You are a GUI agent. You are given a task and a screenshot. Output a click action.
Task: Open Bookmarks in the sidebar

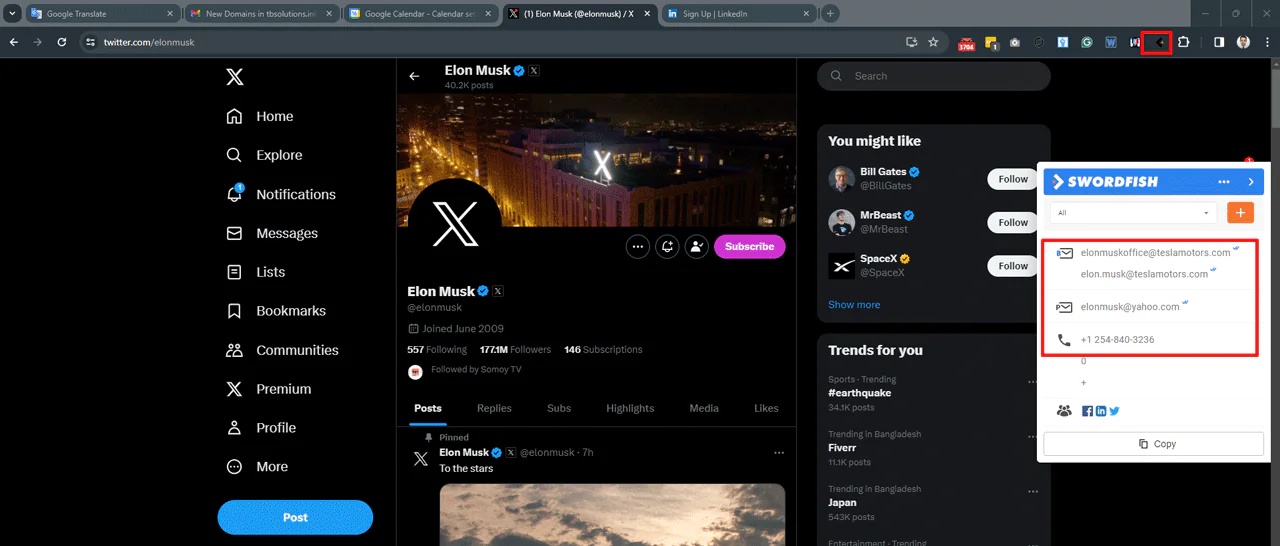(x=276, y=311)
